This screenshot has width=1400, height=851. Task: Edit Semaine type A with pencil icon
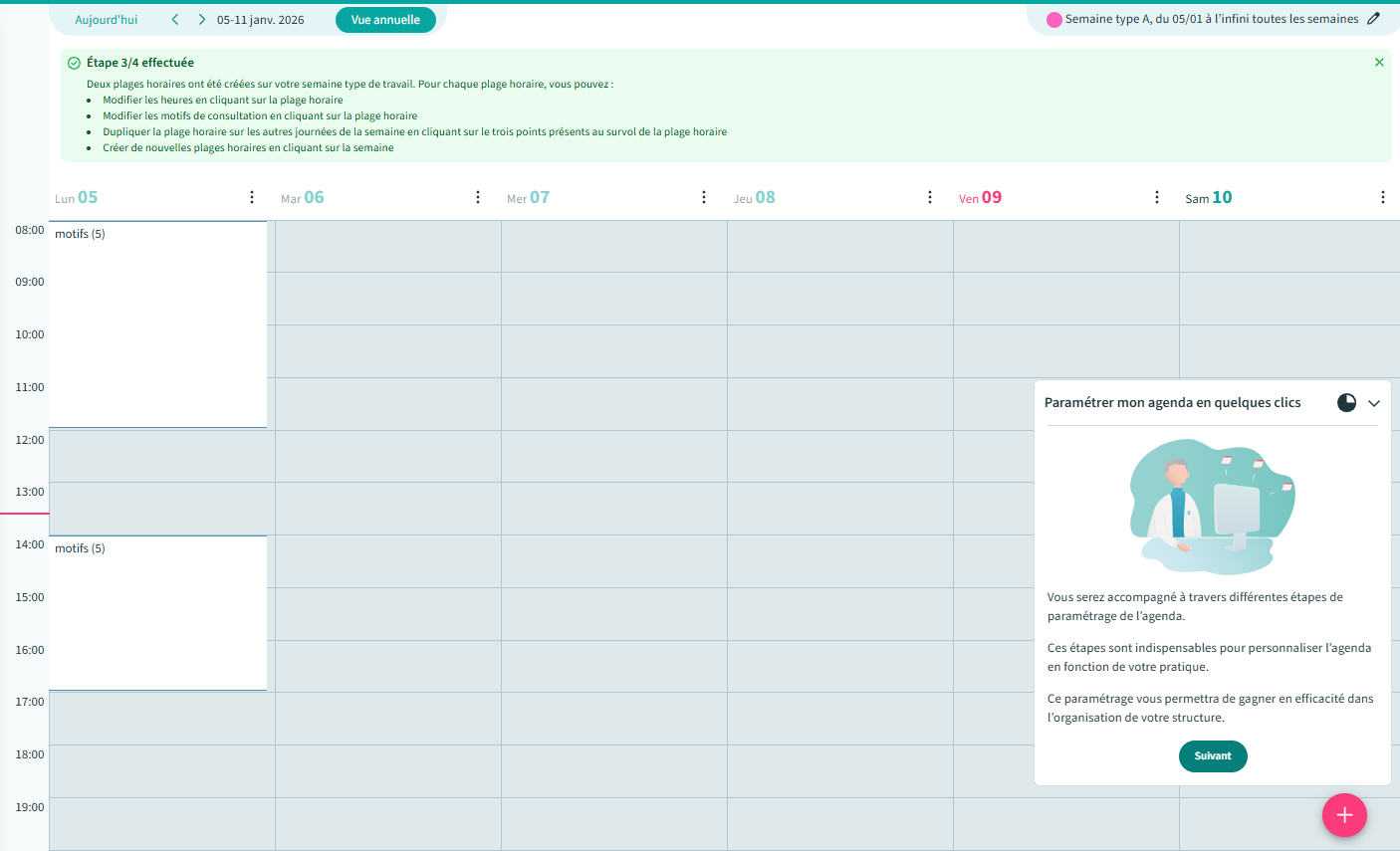pyautogui.click(x=1374, y=19)
